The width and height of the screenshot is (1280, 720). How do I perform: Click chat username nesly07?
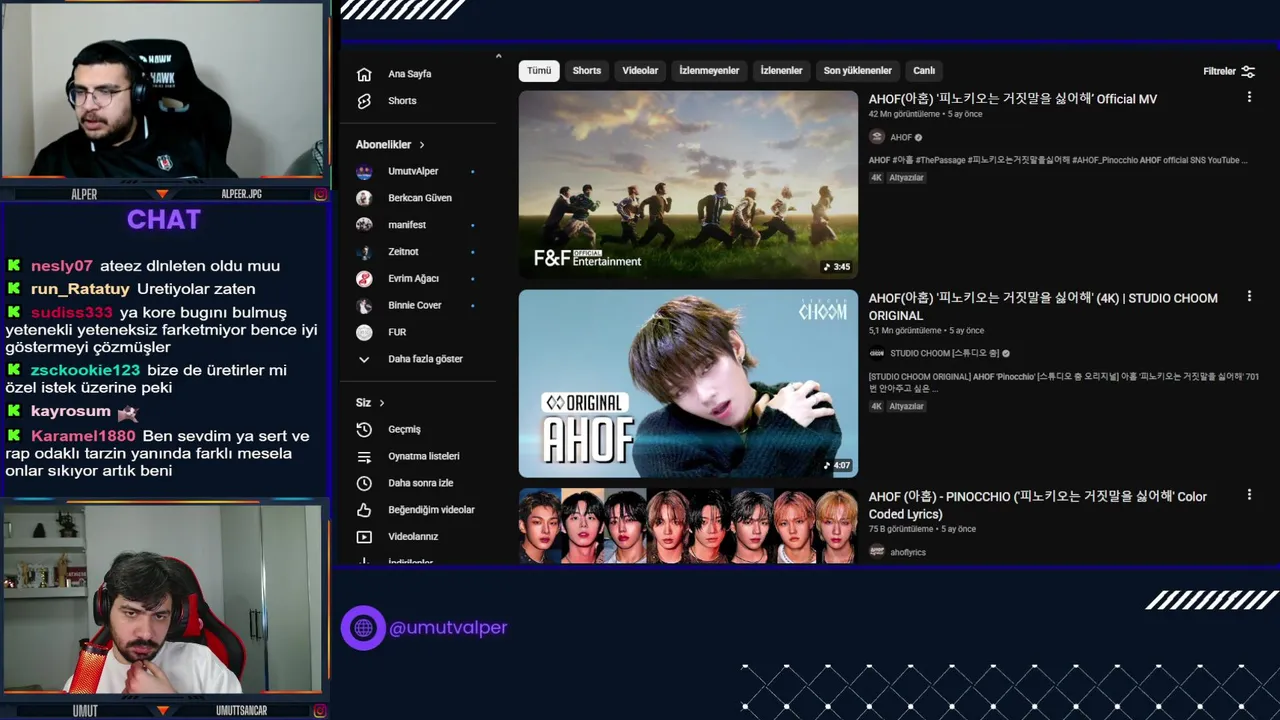62,266
